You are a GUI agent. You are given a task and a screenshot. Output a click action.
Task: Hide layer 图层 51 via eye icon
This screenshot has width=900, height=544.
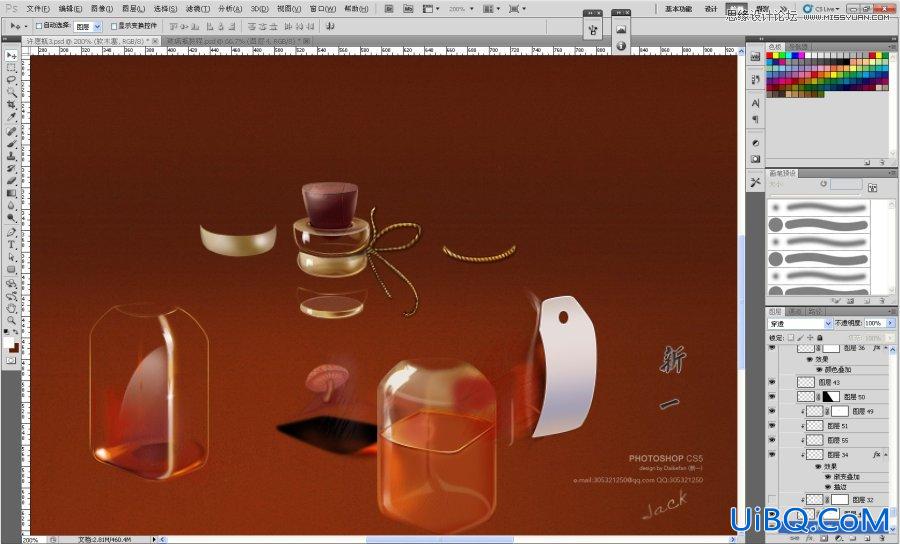tap(772, 426)
